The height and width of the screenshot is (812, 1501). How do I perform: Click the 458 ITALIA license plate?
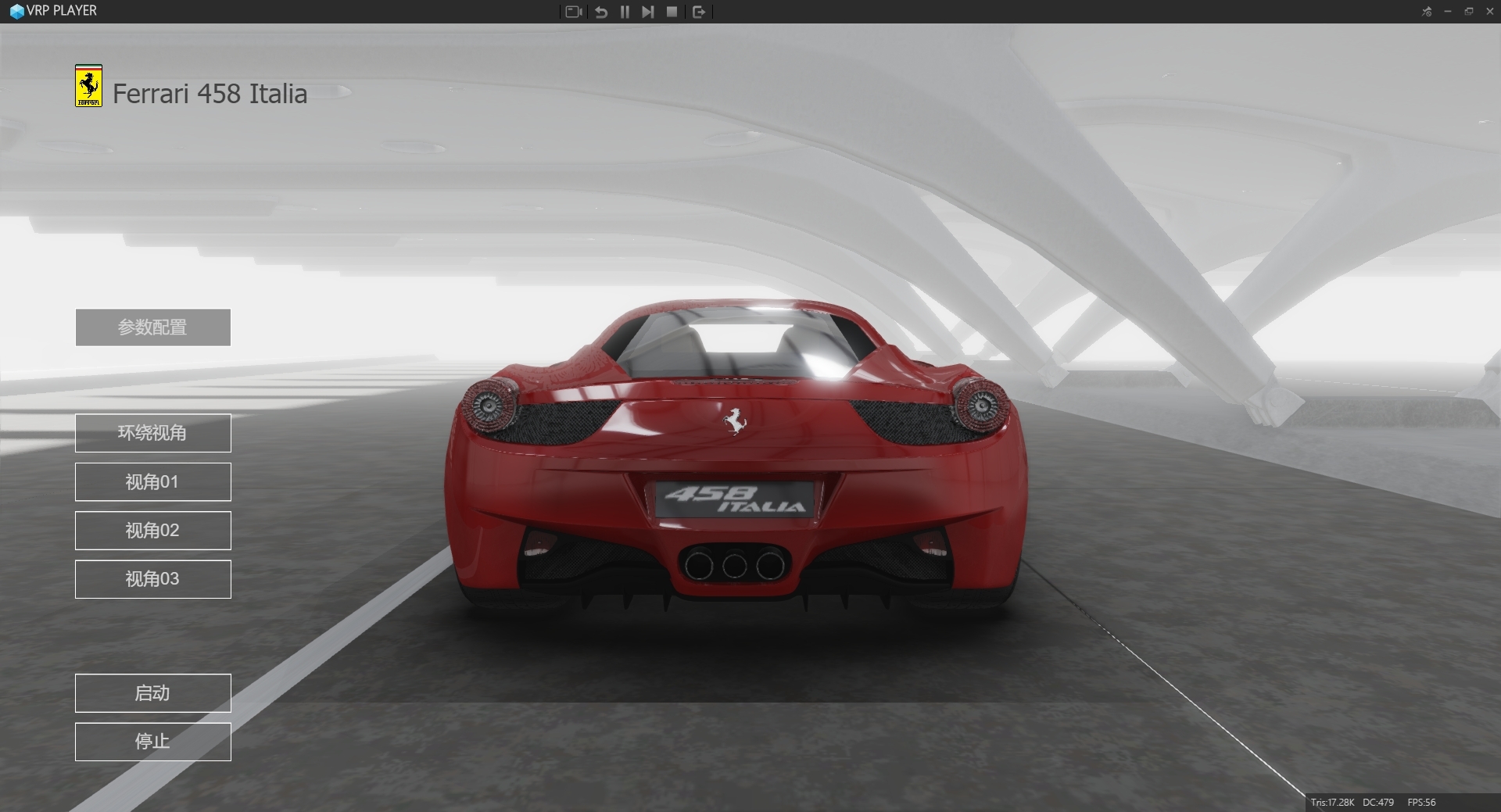(734, 499)
